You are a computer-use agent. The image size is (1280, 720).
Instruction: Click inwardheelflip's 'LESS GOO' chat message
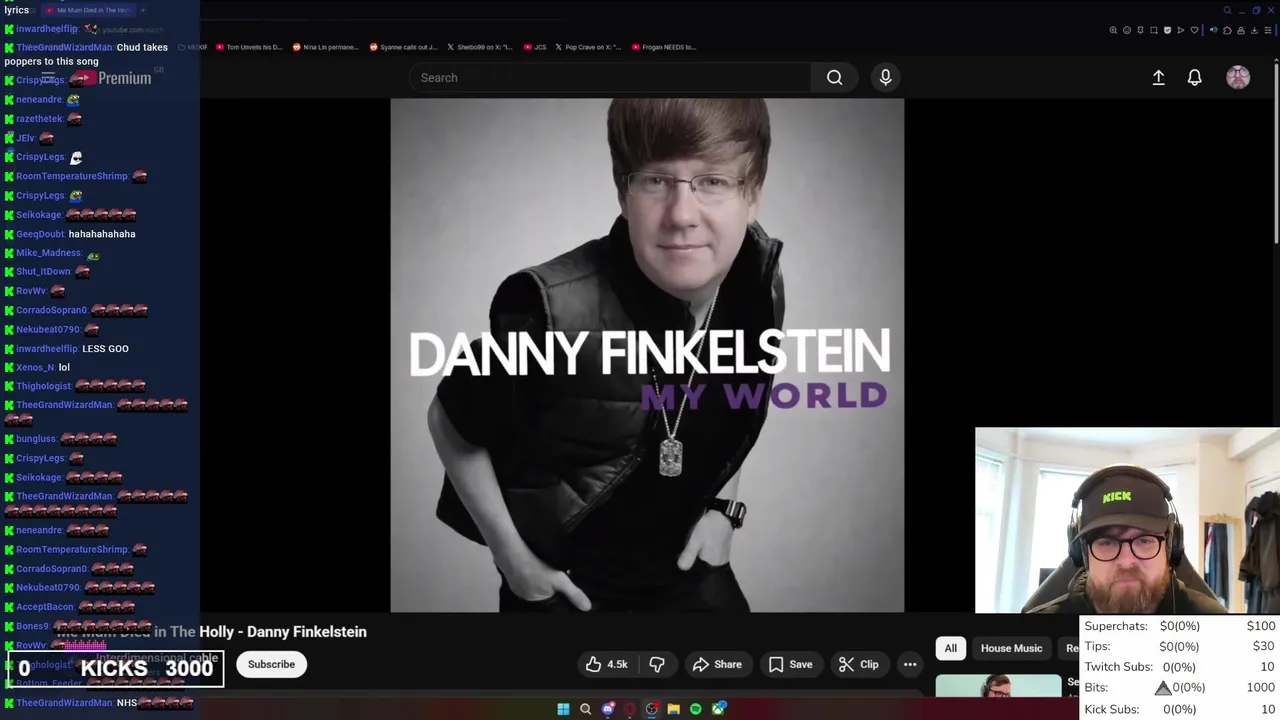pyautogui.click(x=105, y=348)
